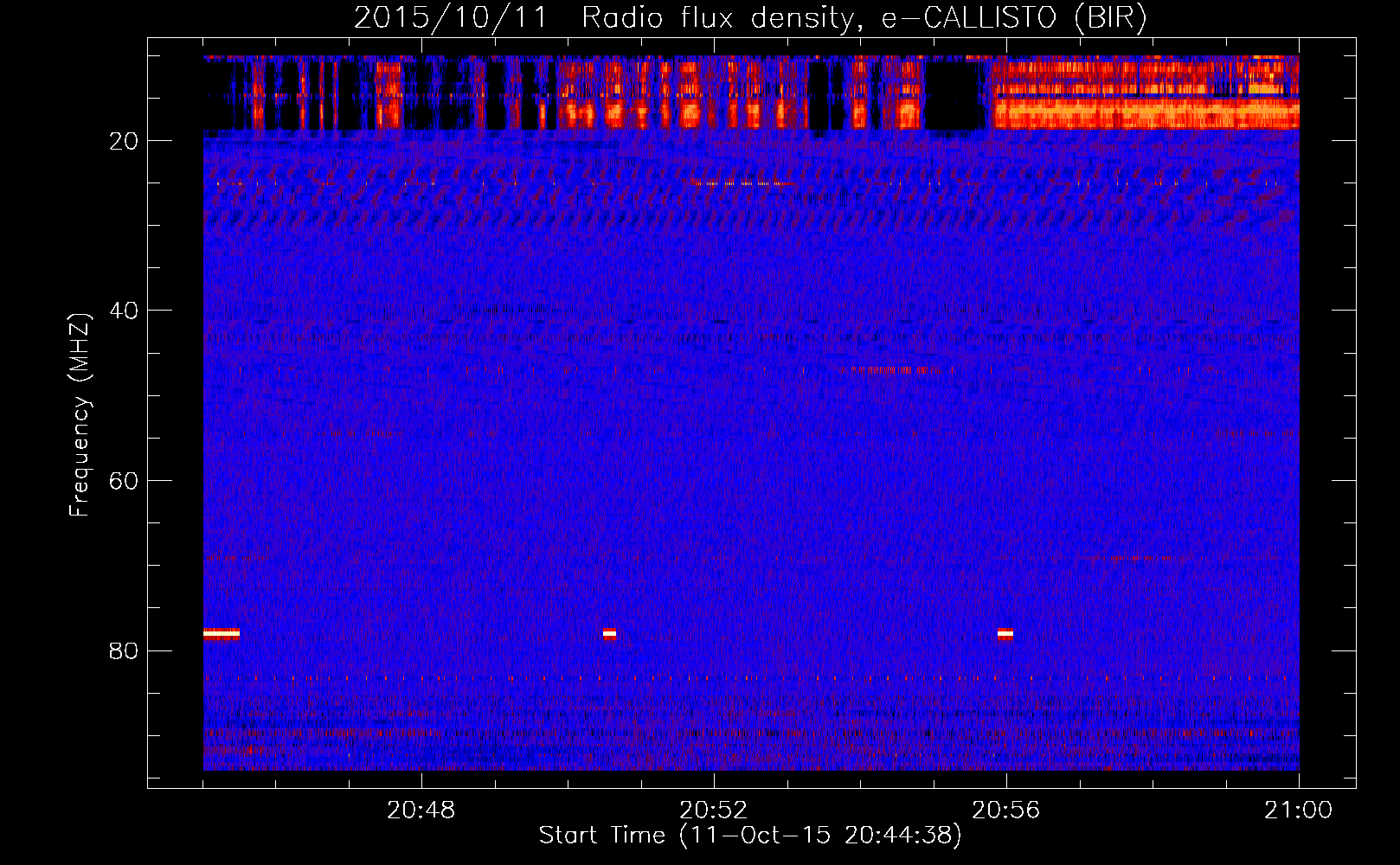The width and height of the screenshot is (1400, 865).
Task: Select the "40" tick label on frequency axis
Action: click(125, 311)
